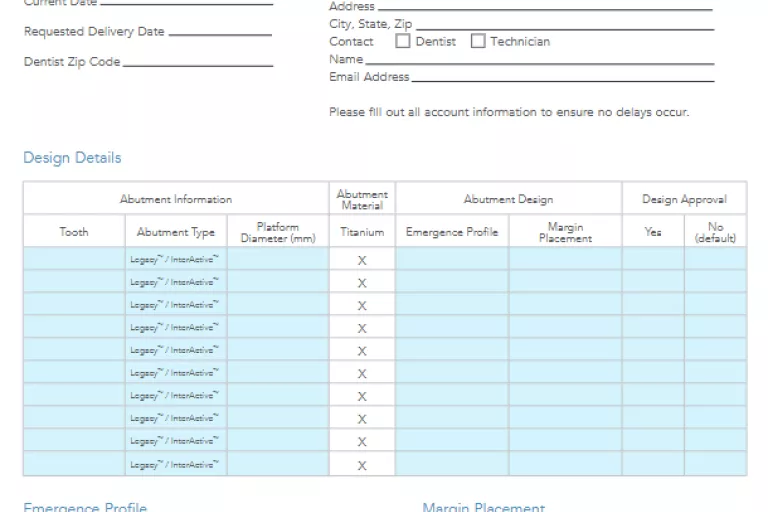Click the Platform Diameter (mm) column header
Screen dimensions: 768x512
278,231
